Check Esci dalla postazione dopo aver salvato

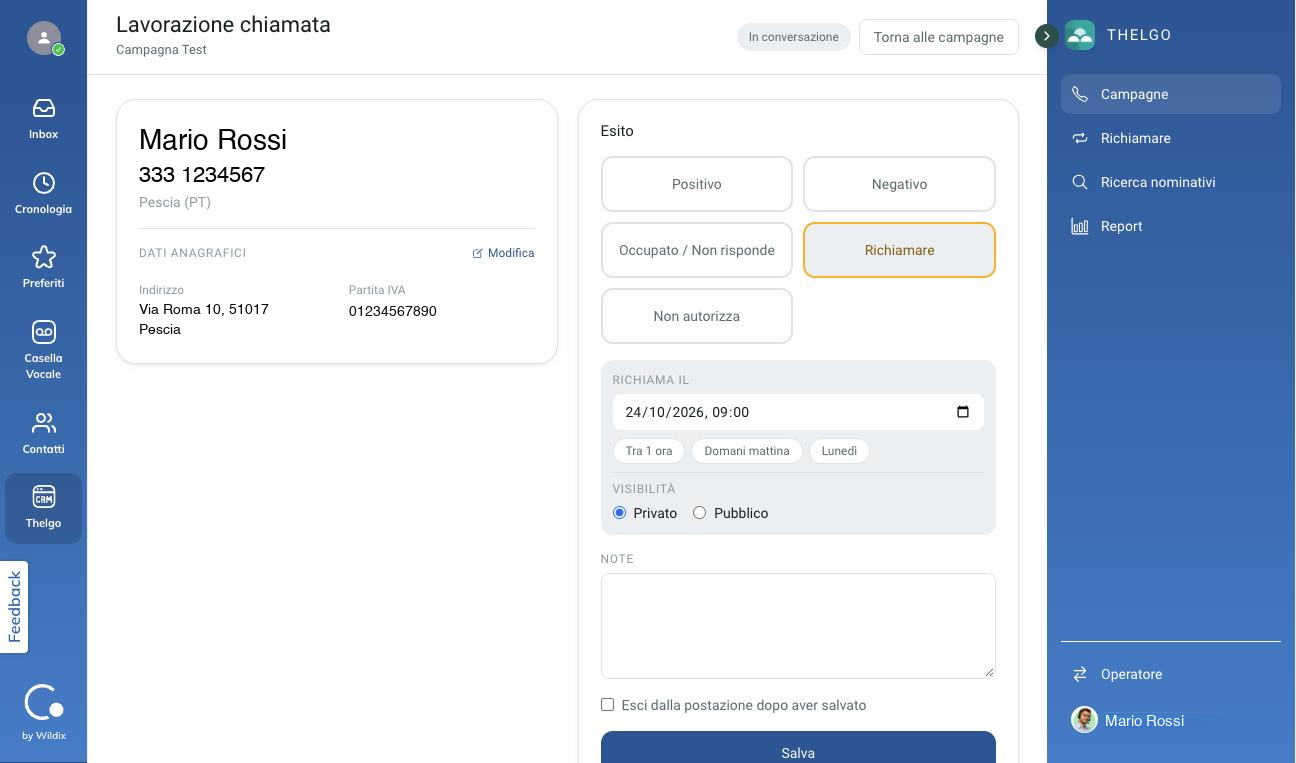[x=607, y=705]
